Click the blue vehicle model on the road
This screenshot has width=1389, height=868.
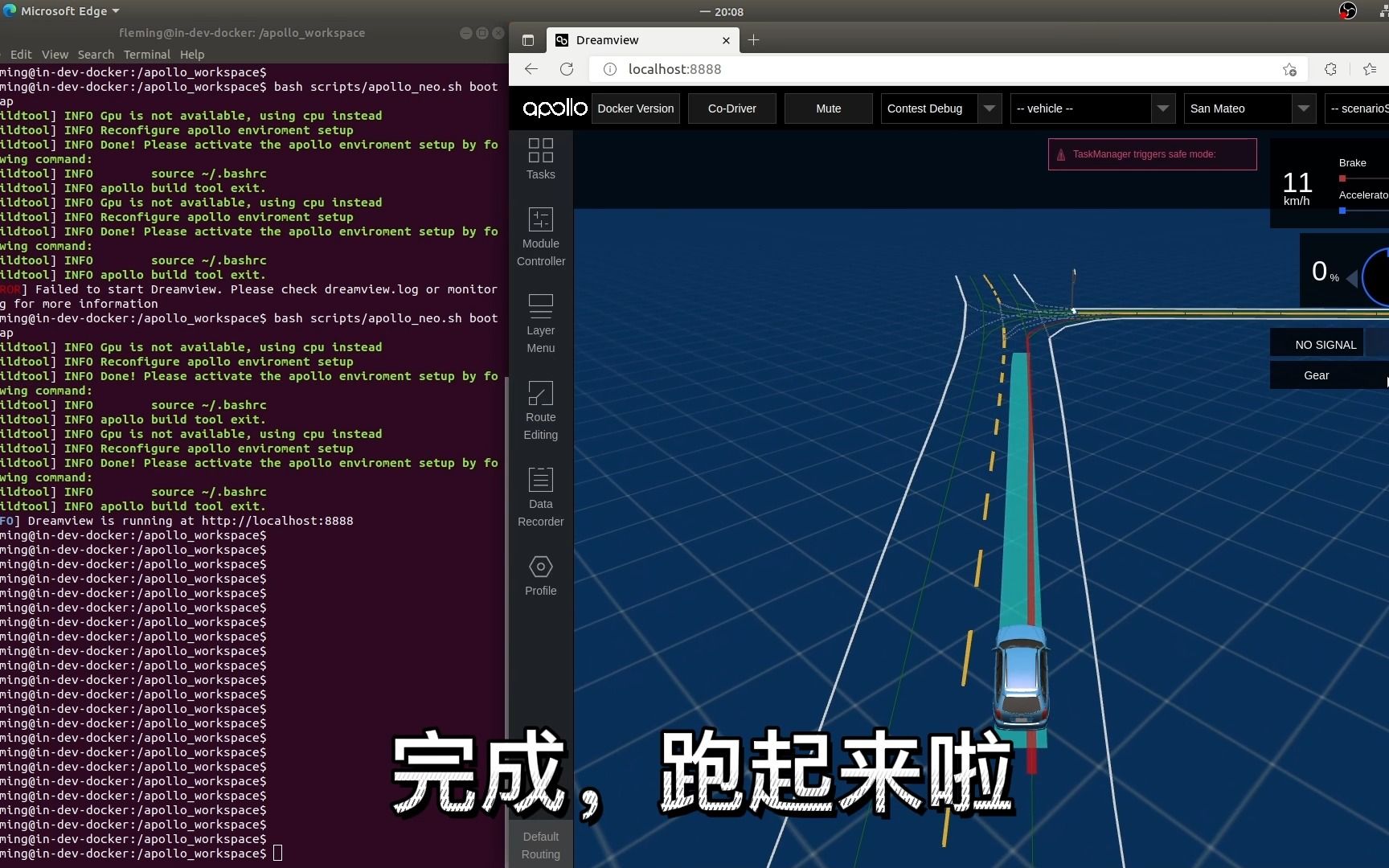click(1021, 678)
